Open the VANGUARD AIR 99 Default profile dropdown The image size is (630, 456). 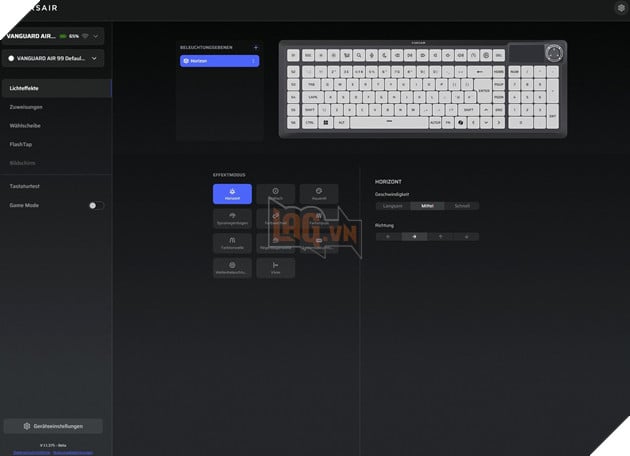(x=53, y=59)
